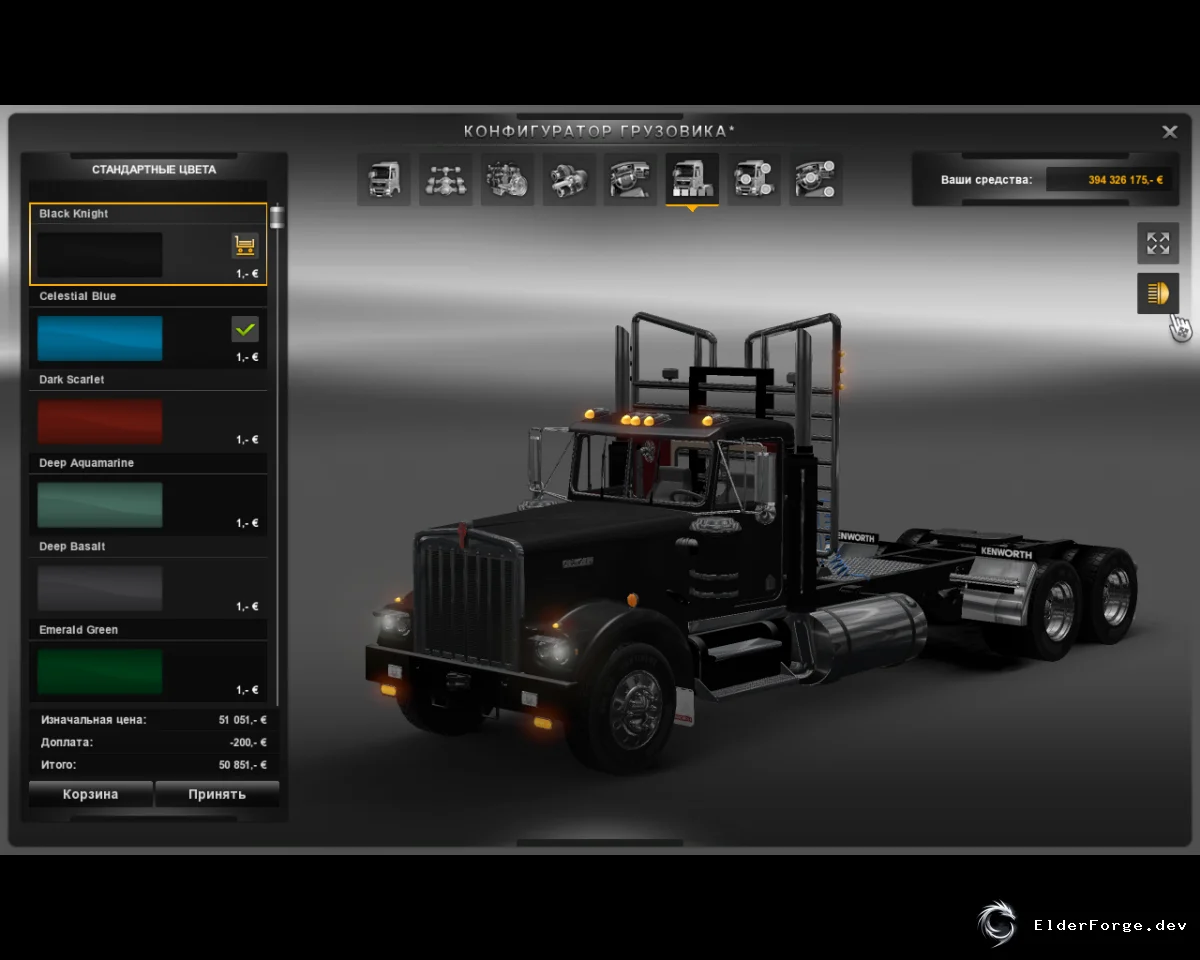Confirm with the Принять button
1200x960 pixels.
point(217,795)
